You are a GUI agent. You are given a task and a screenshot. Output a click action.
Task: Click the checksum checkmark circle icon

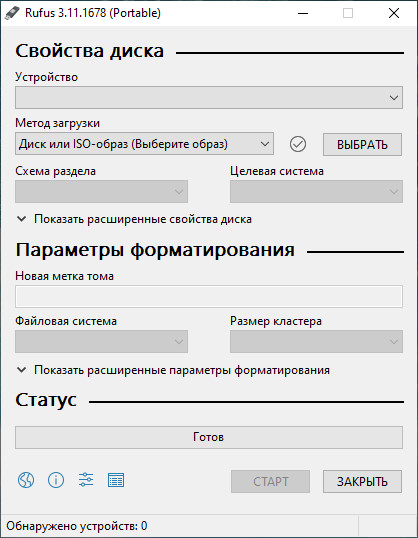(x=298, y=144)
